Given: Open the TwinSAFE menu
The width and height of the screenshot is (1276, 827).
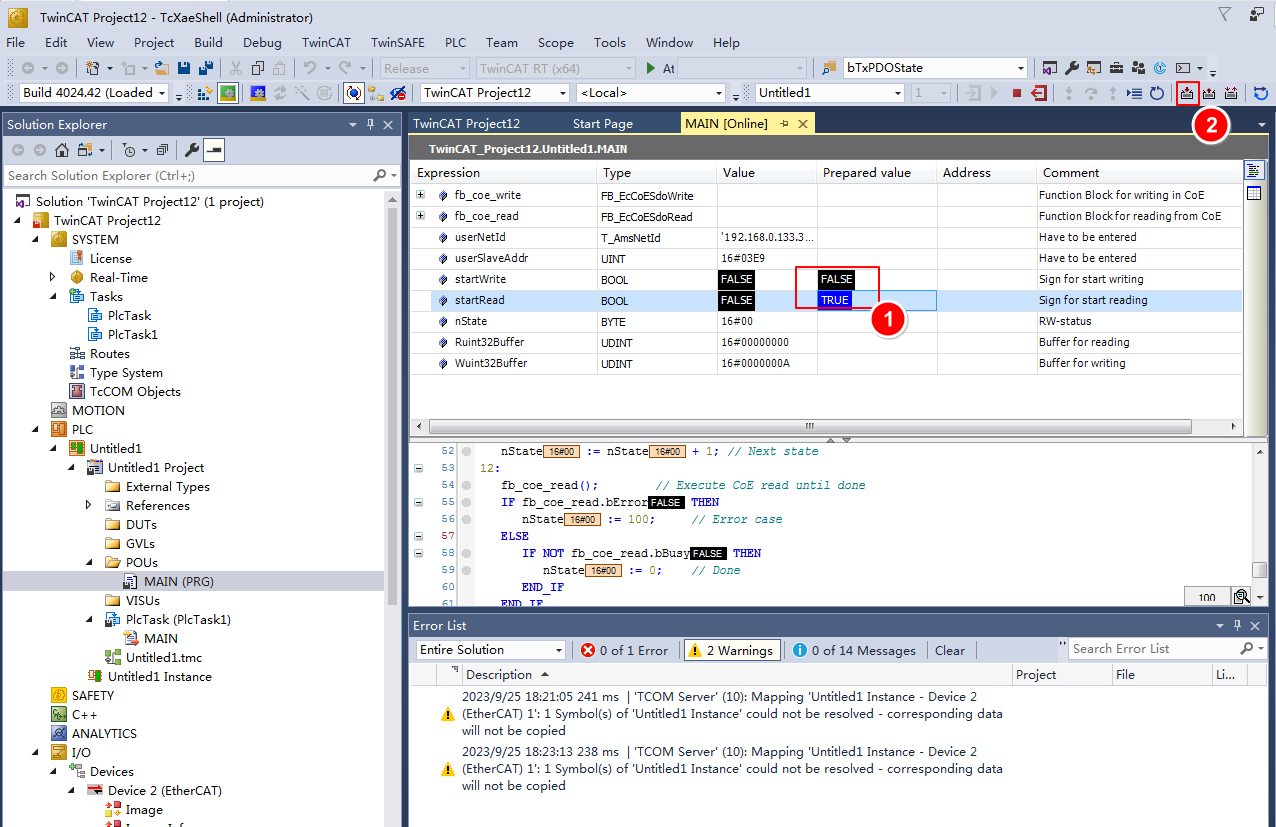Looking at the screenshot, I should point(398,43).
